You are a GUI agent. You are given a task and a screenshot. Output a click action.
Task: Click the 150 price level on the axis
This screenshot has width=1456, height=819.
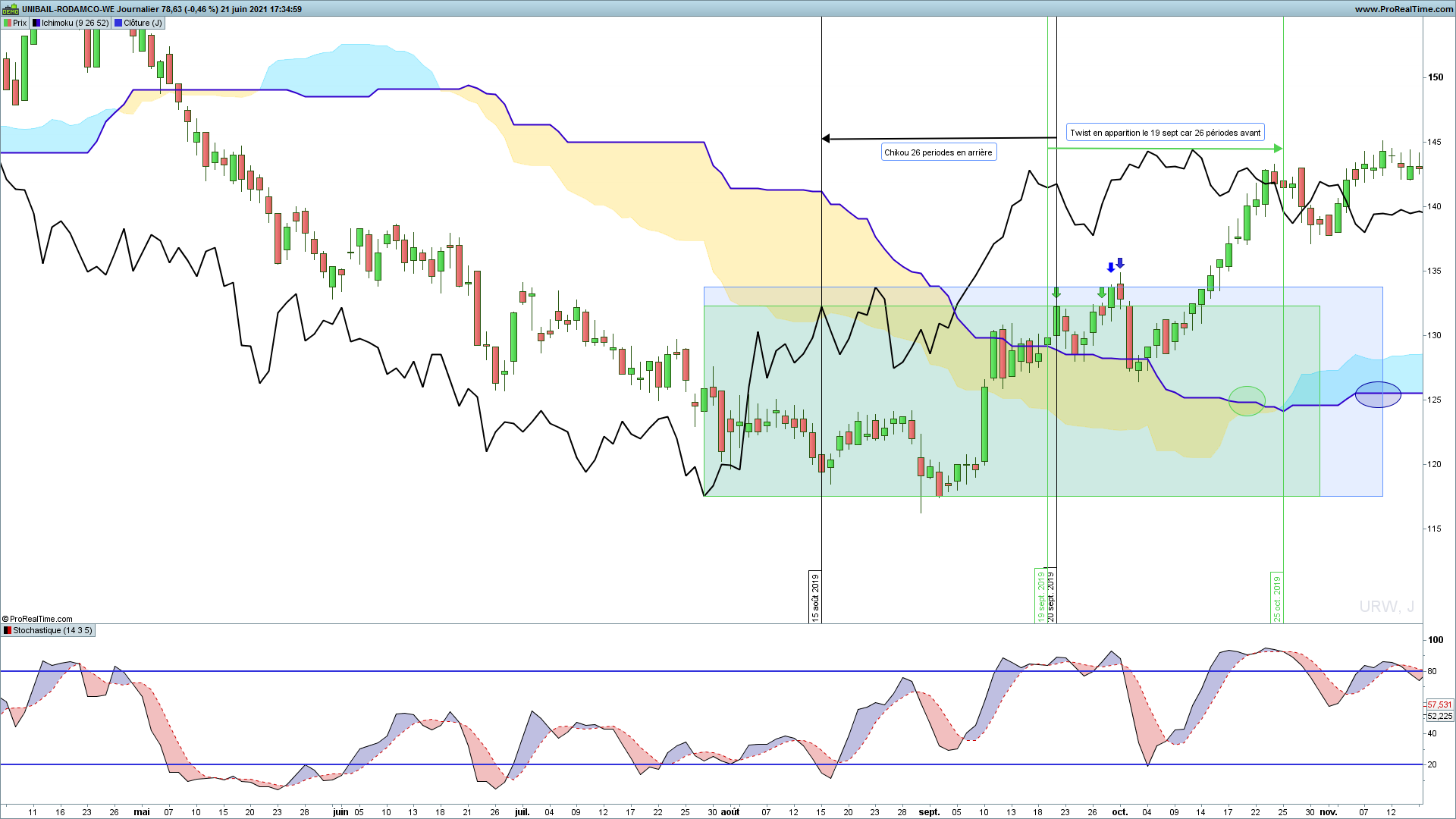point(1436,77)
